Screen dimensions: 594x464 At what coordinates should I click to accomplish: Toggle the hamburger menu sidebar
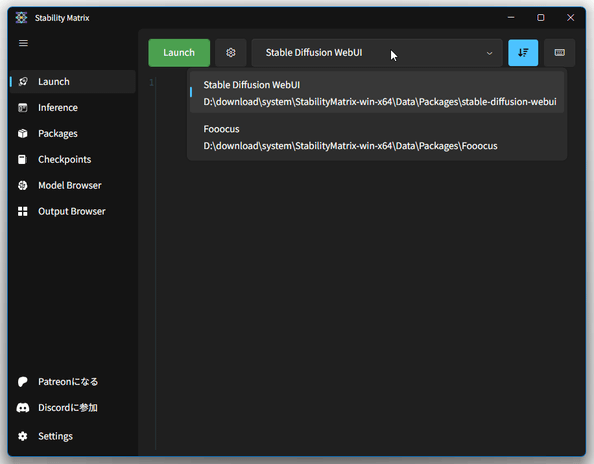pos(23,43)
